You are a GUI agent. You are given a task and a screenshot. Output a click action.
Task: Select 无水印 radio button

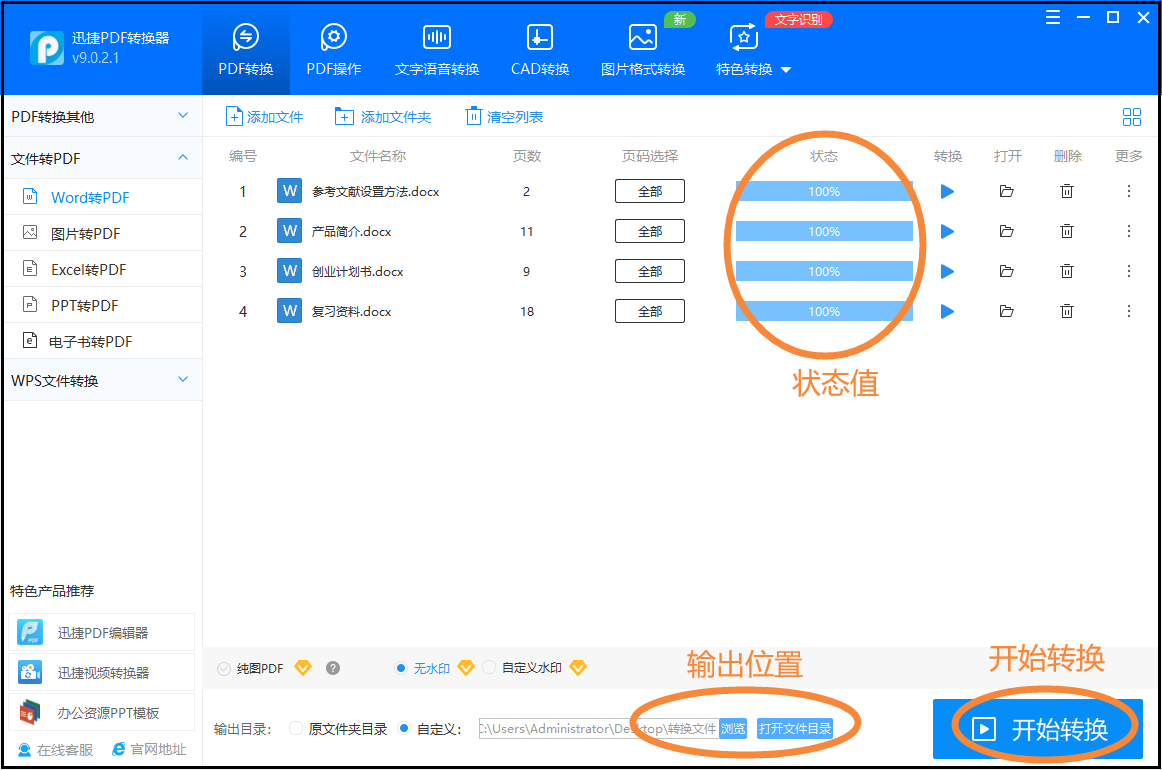(x=401, y=668)
